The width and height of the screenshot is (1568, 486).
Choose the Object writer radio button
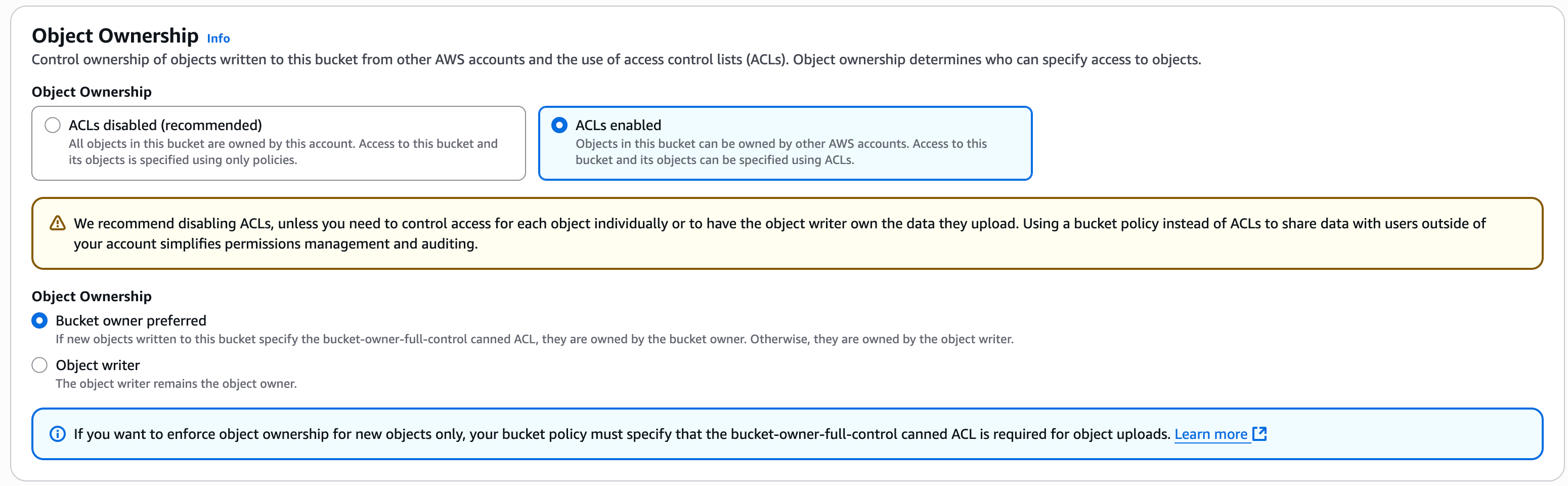39,365
